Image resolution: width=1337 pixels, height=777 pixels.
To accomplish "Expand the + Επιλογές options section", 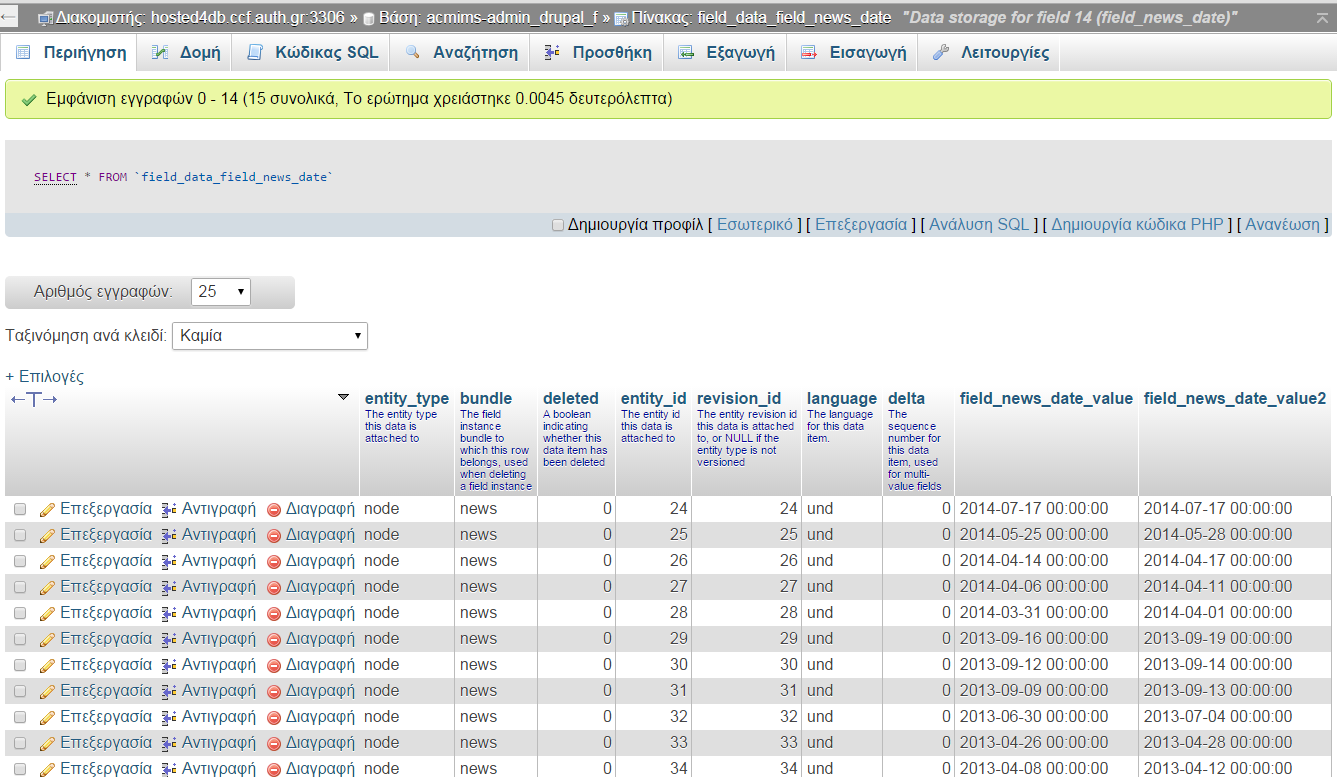I will (x=45, y=377).
